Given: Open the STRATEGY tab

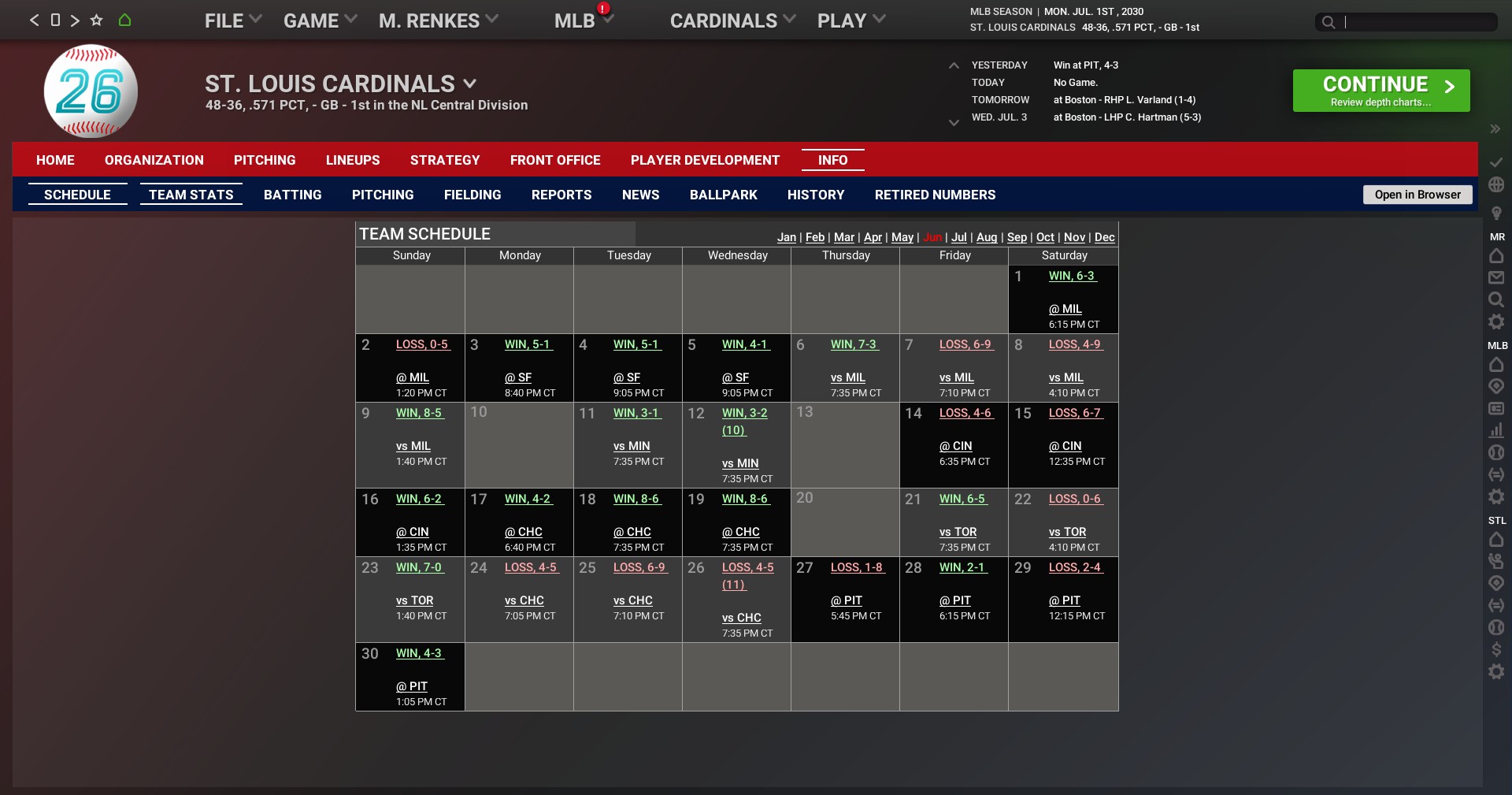Looking at the screenshot, I should [445, 160].
